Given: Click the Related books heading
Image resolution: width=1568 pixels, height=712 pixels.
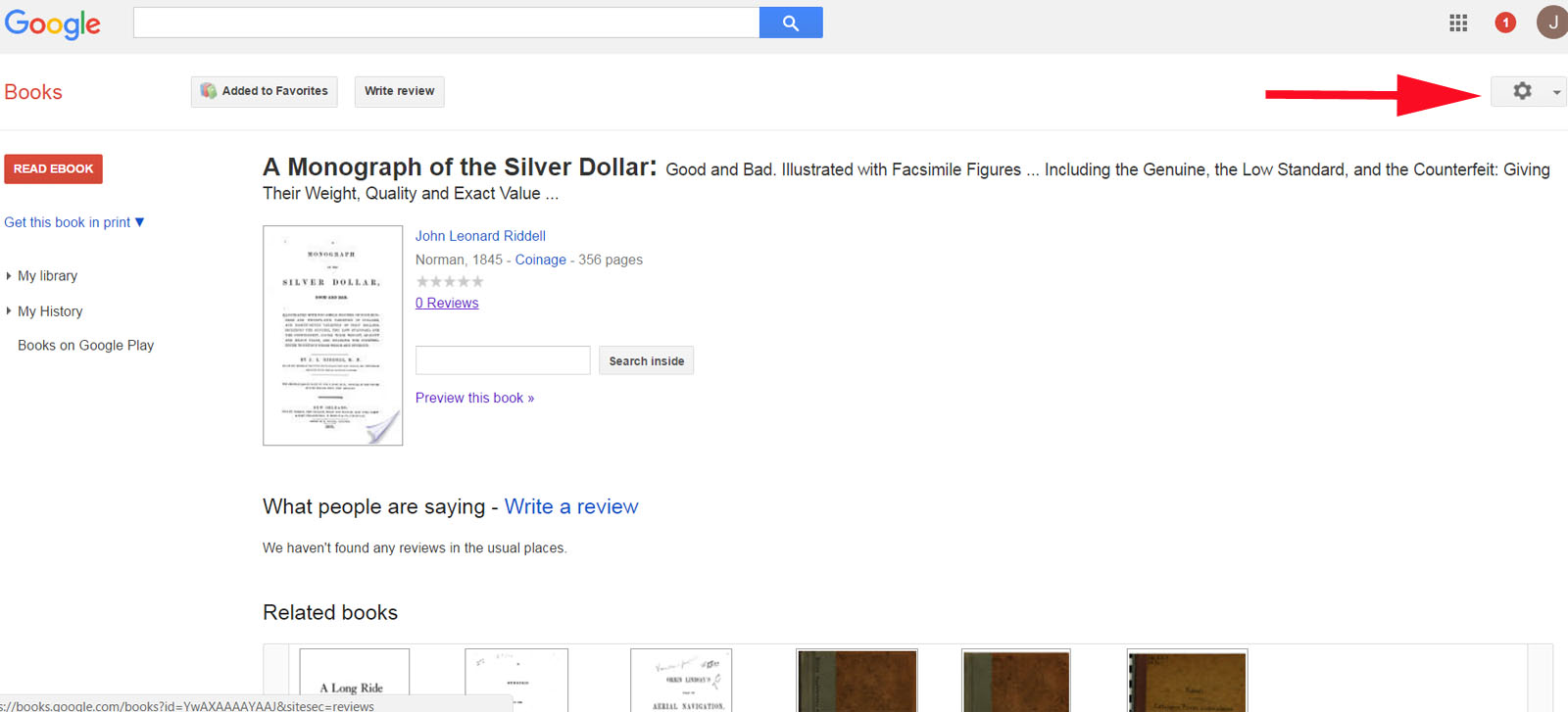Looking at the screenshot, I should [330, 612].
